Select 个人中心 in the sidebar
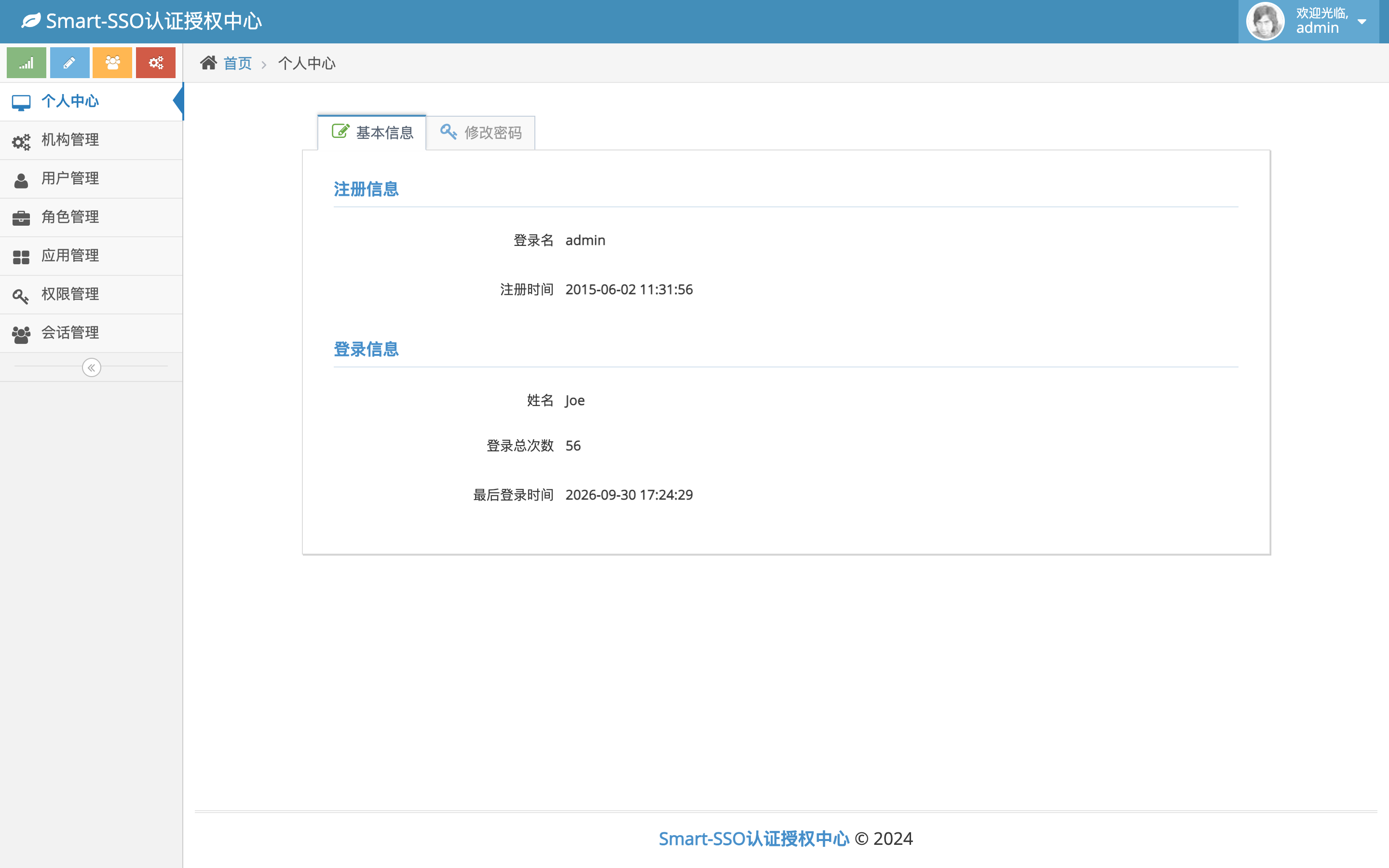Viewport: 1389px width, 868px height. pos(91,102)
